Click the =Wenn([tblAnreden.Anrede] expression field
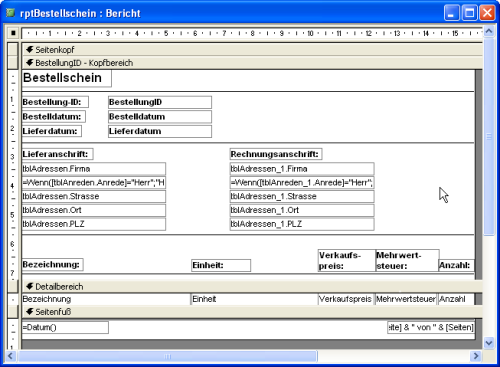 [94, 182]
